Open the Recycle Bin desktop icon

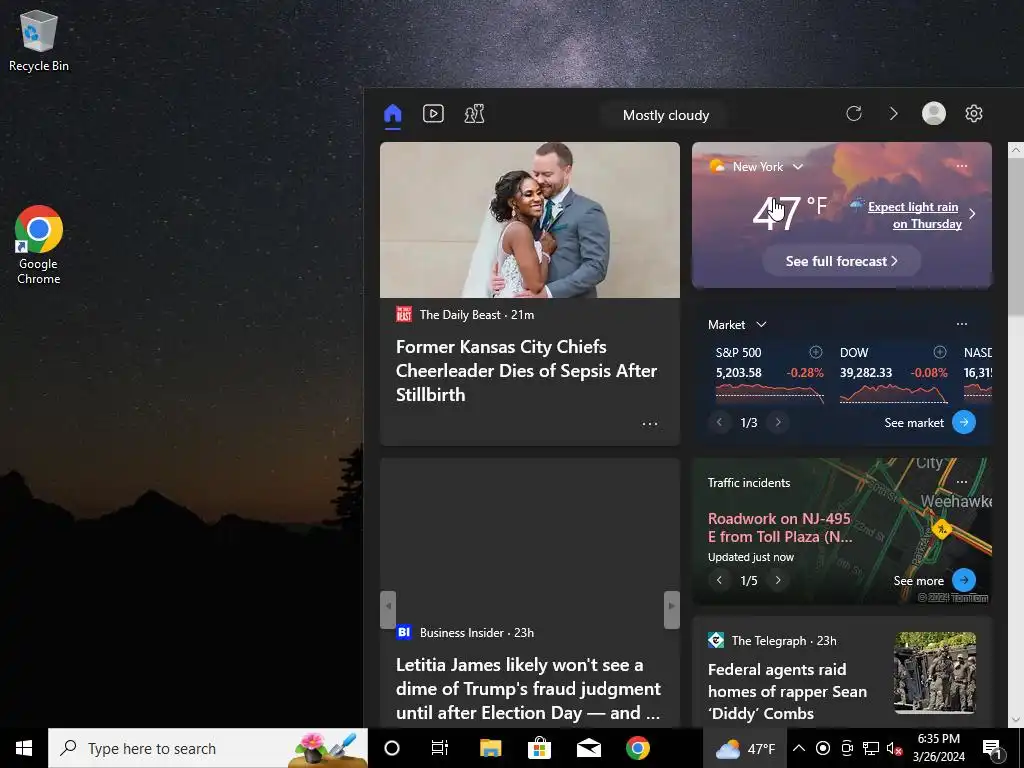39,40
